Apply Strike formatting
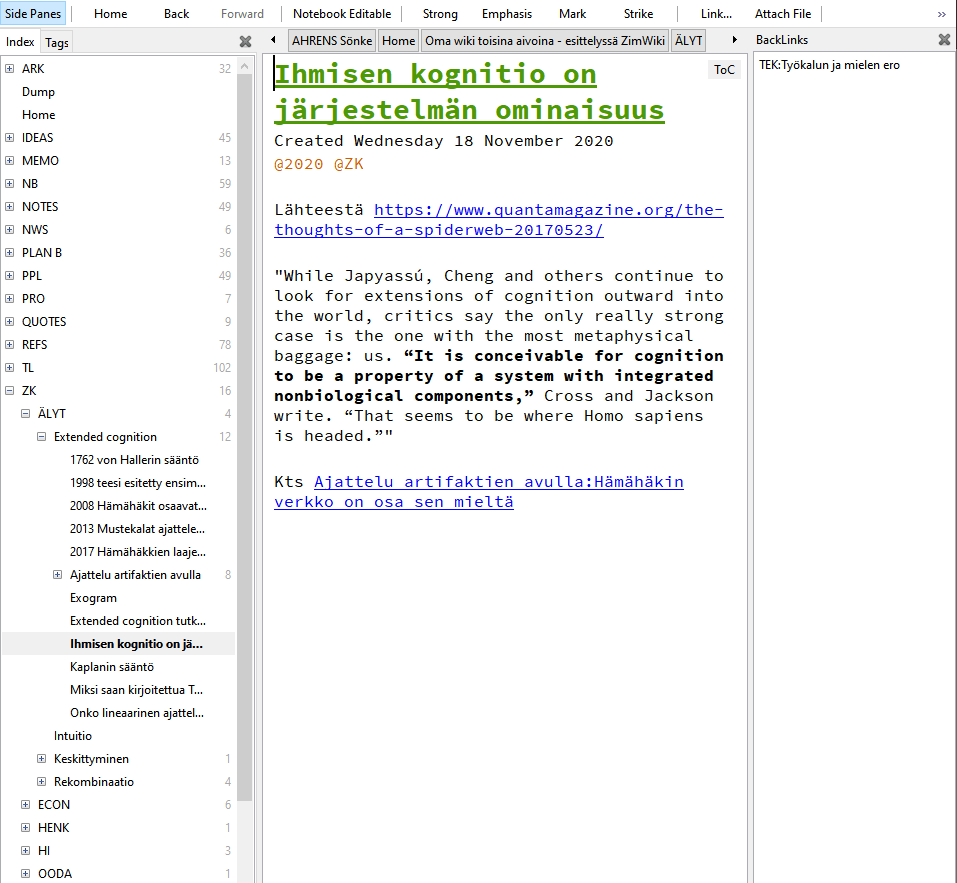The height and width of the screenshot is (883, 957). tap(638, 14)
